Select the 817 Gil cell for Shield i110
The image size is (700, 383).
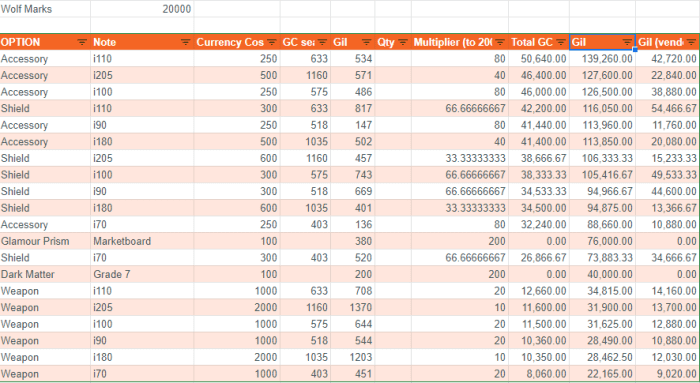tap(352, 108)
